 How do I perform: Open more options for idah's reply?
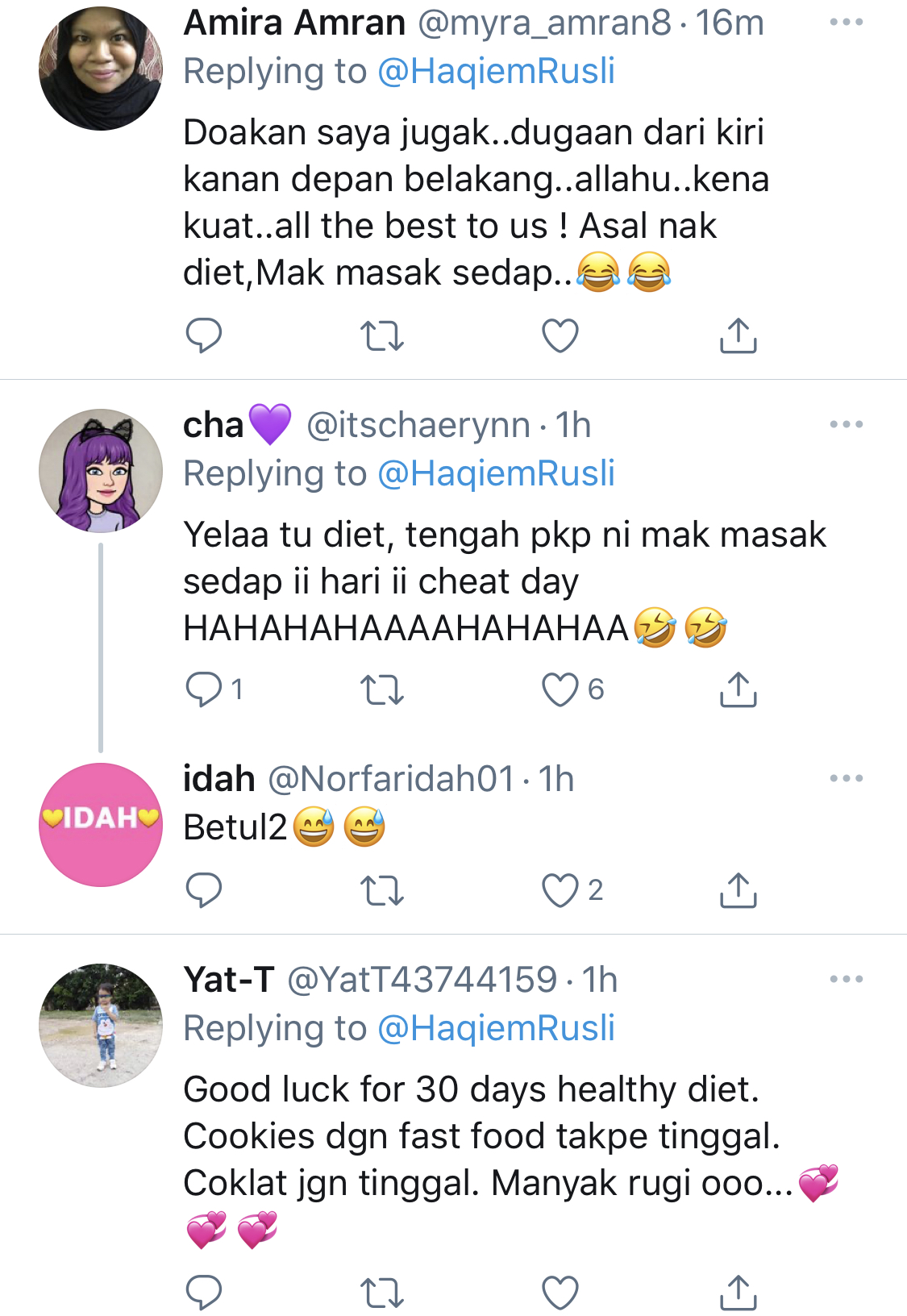click(x=846, y=778)
